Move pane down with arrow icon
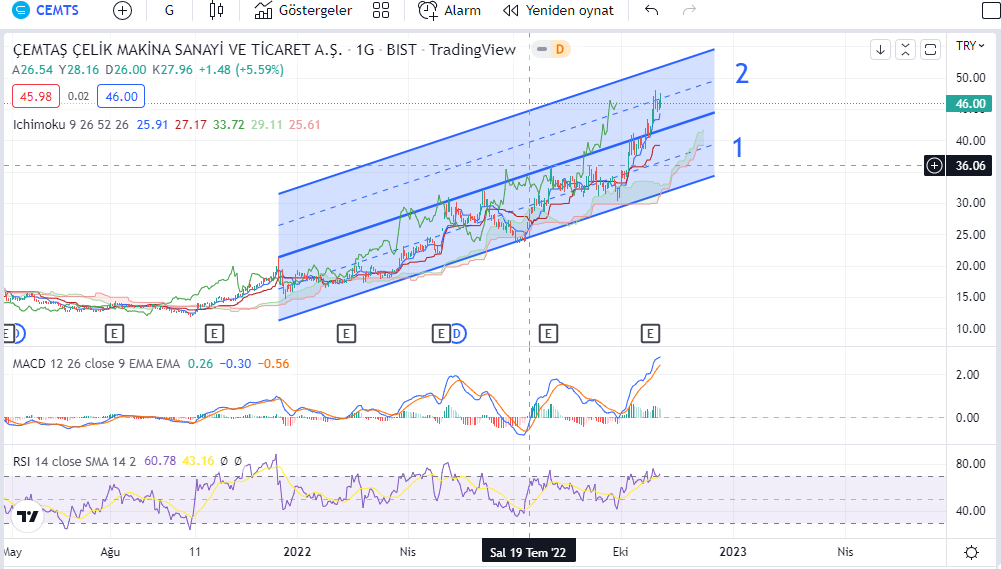The width and height of the screenshot is (1001, 569). [x=880, y=49]
